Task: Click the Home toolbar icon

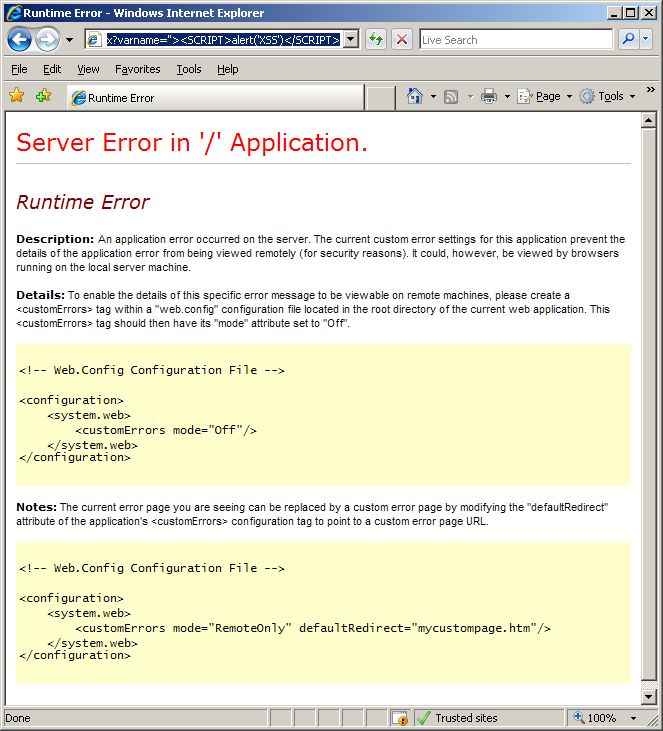Action: [414, 97]
